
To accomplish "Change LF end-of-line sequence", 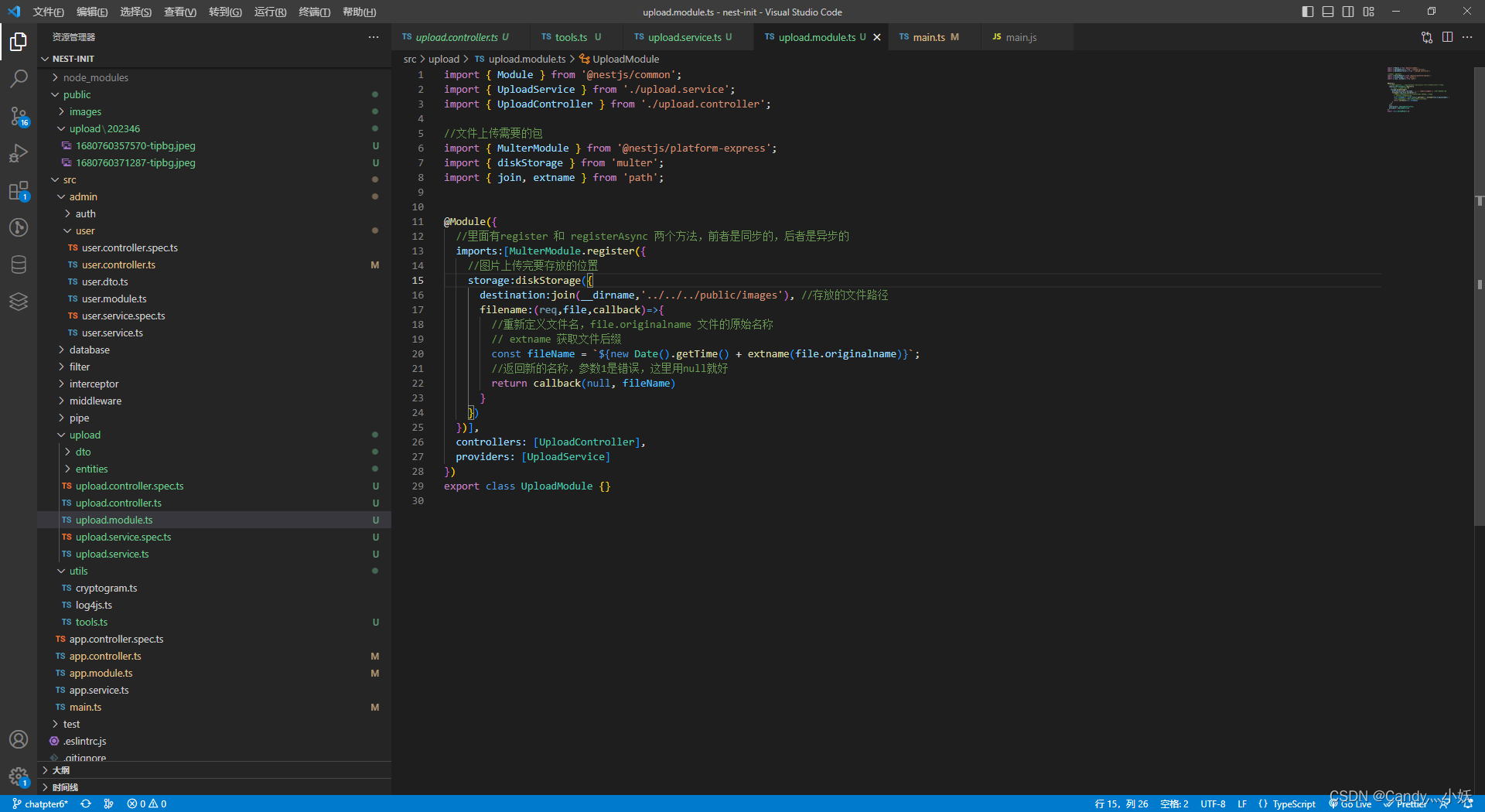I will [1242, 804].
